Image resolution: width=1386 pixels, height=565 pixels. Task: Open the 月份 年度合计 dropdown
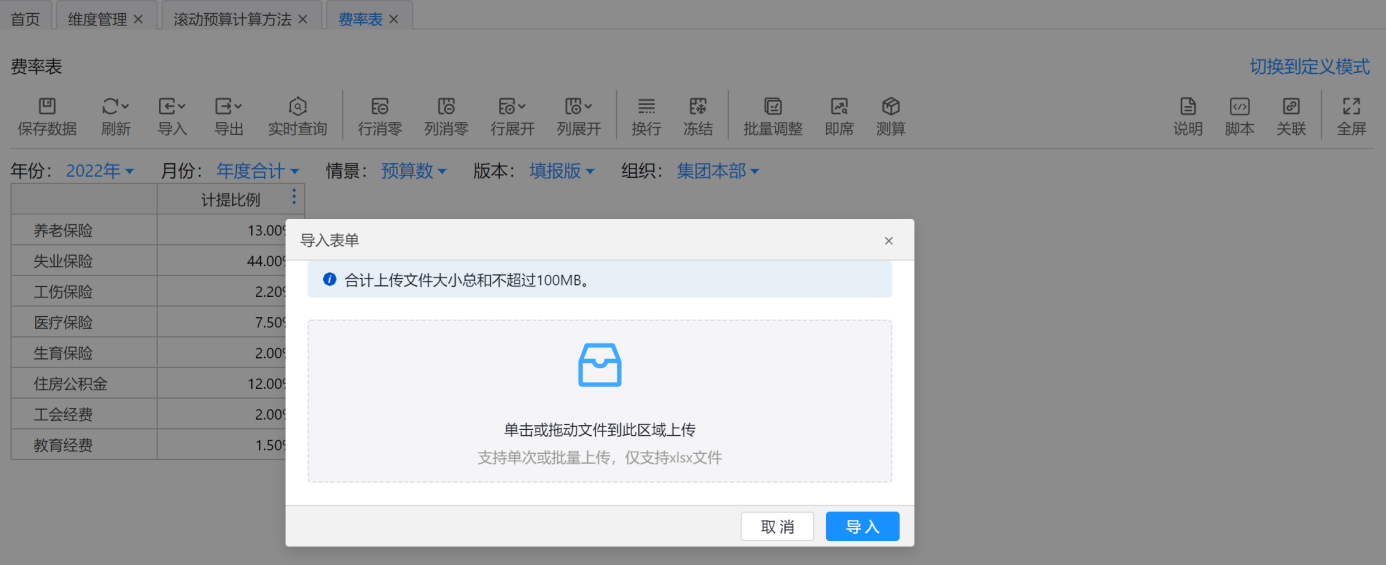pyautogui.click(x=257, y=171)
